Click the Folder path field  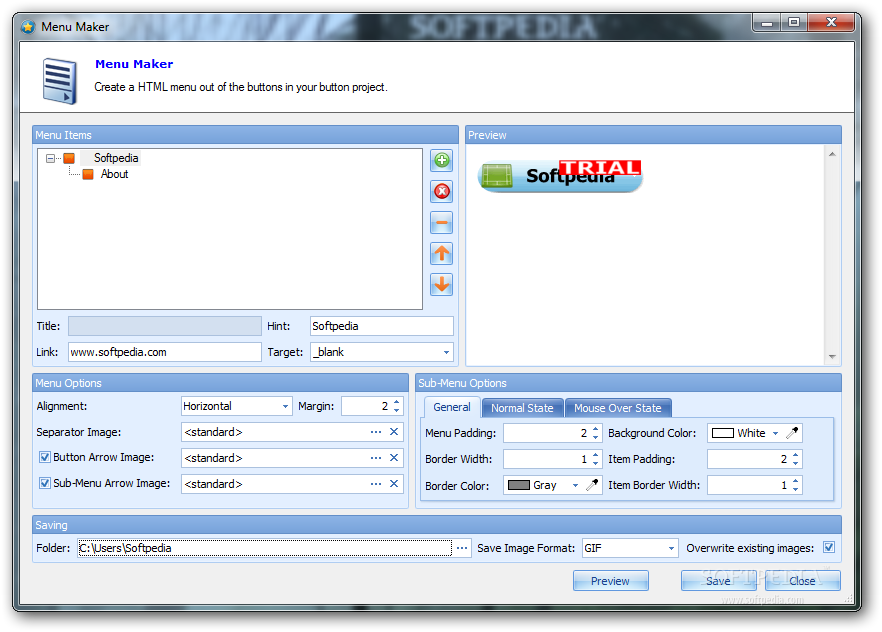click(x=264, y=548)
